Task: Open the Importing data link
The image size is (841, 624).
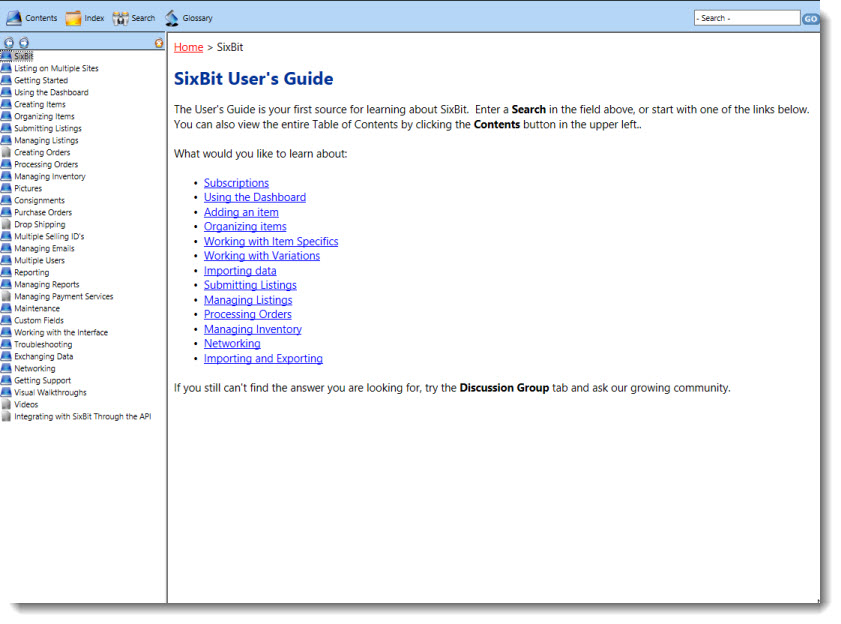Action: pos(240,271)
